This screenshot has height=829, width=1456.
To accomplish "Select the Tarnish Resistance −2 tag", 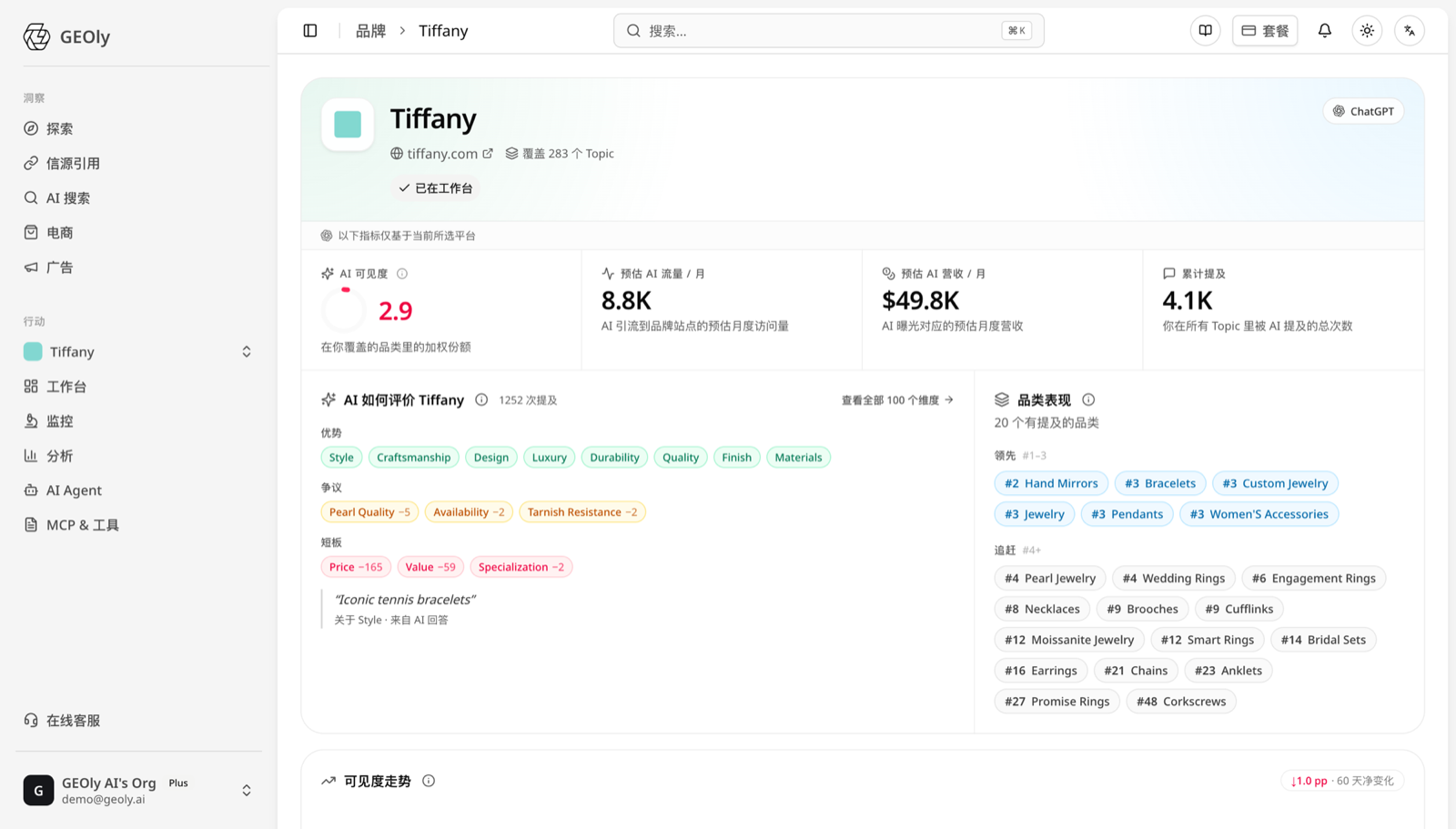I will coord(582,512).
